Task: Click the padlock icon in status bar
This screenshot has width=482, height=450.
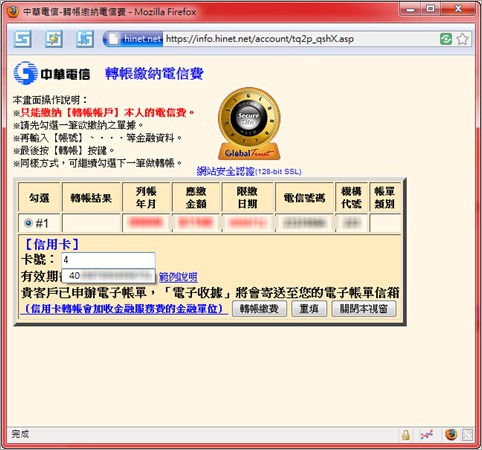Action: pyautogui.click(x=406, y=435)
